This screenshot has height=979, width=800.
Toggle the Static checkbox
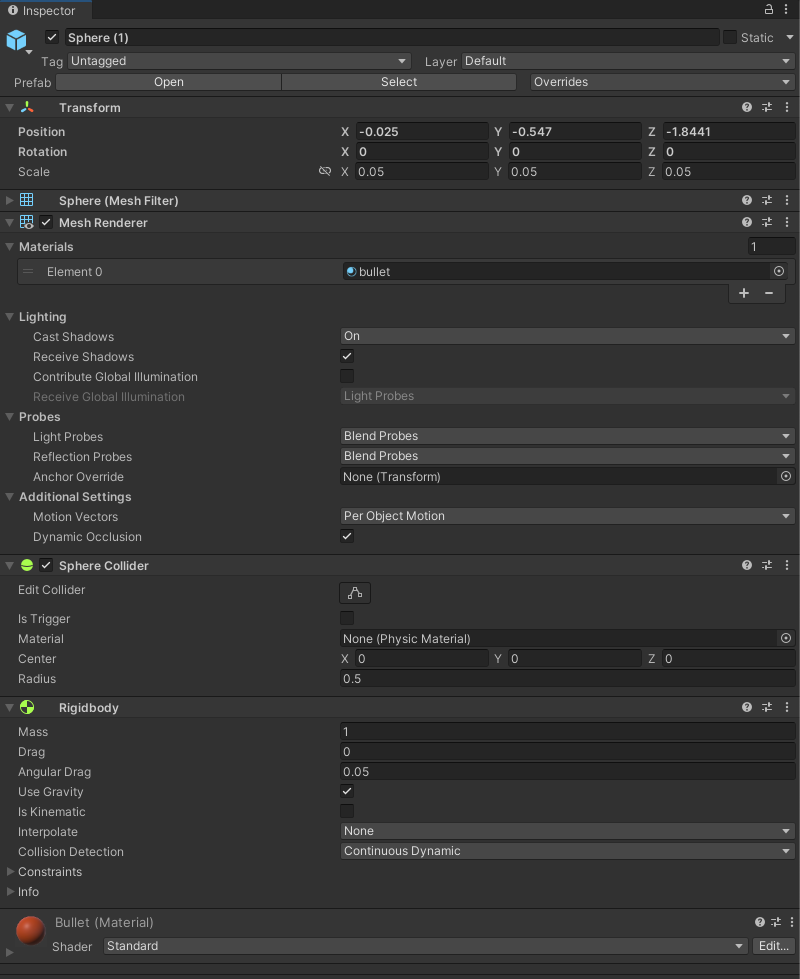pyautogui.click(x=729, y=37)
